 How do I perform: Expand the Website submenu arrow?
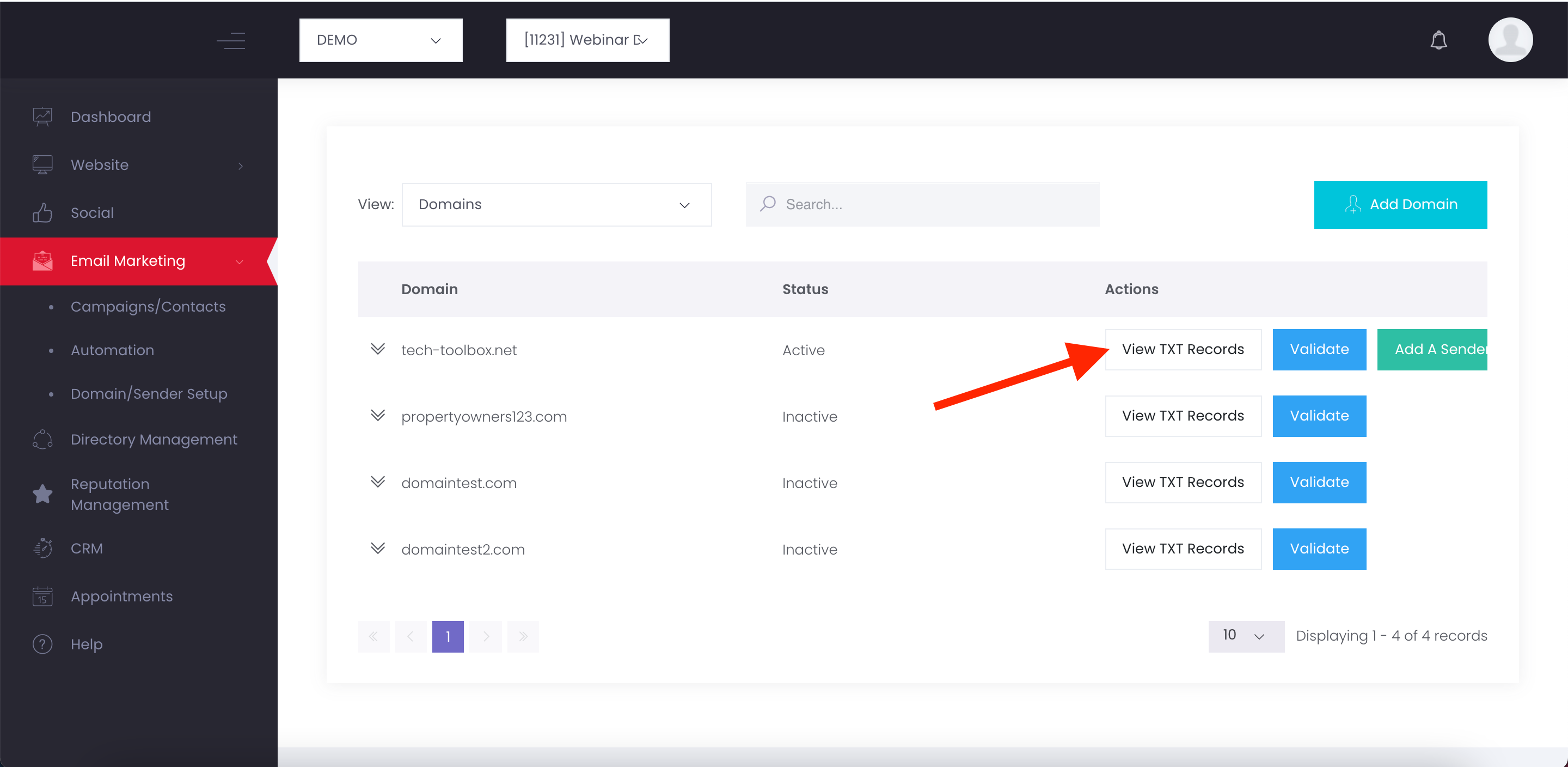click(x=241, y=166)
